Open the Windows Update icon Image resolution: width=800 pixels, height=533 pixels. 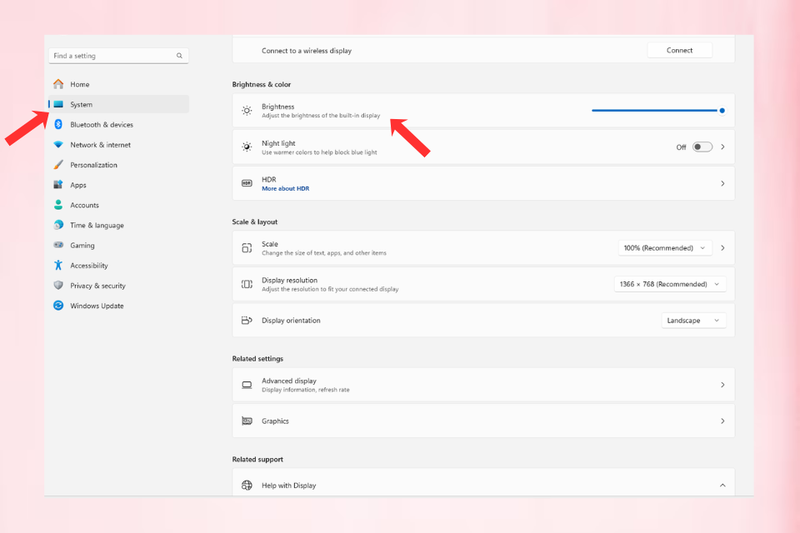[x=58, y=306]
